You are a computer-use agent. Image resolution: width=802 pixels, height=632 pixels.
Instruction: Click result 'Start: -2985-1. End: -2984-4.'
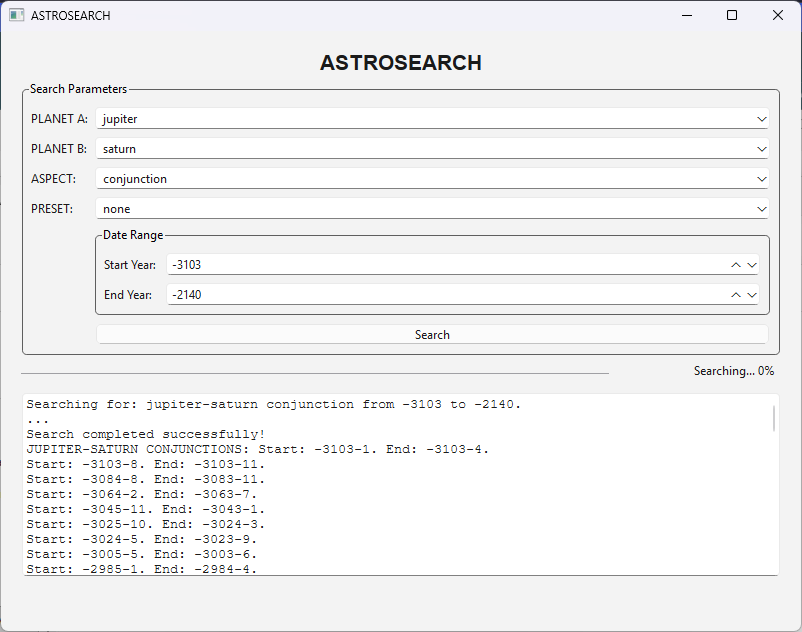(x=142, y=569)
